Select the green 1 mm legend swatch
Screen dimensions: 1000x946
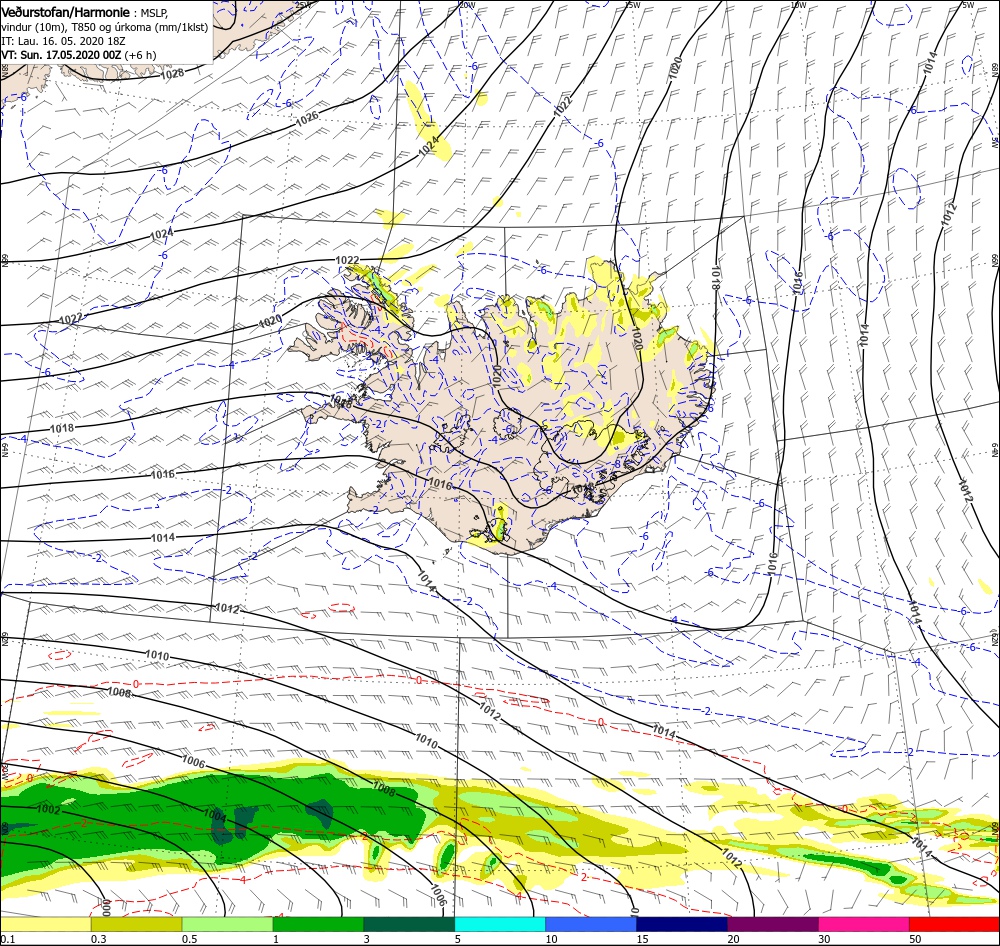318,924
